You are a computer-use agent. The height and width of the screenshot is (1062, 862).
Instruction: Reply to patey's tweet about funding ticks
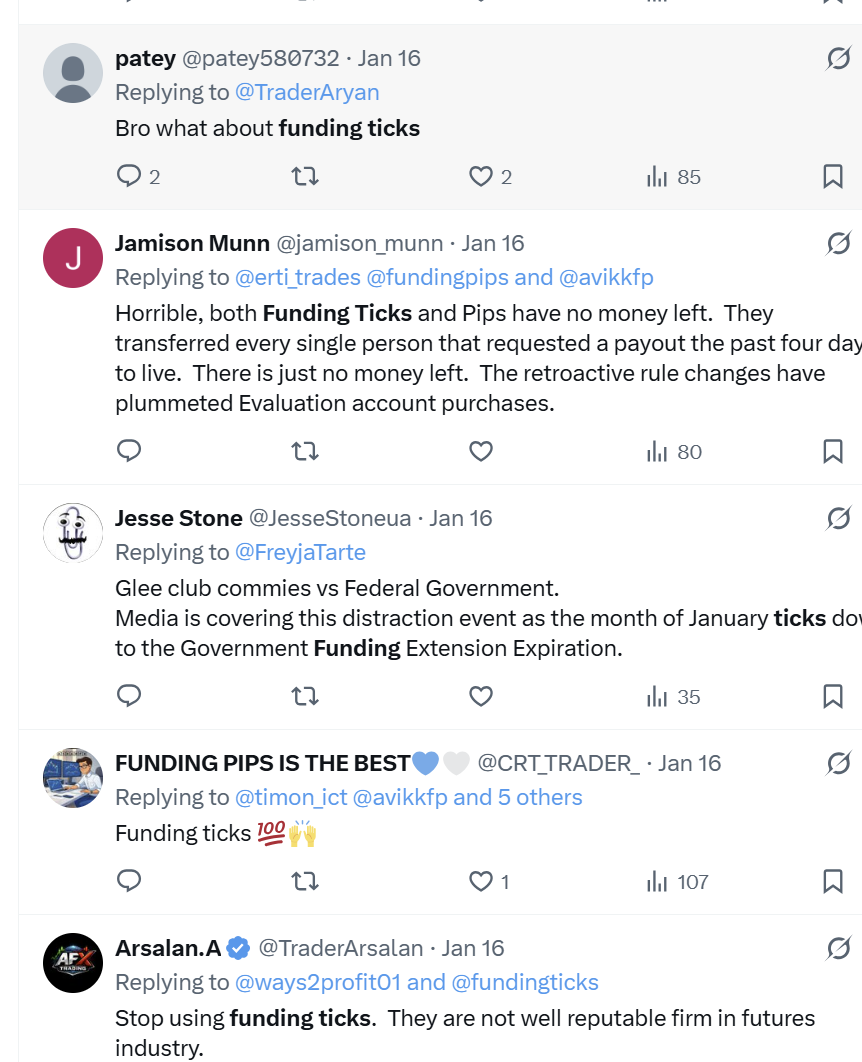click(x=130, y=175)
